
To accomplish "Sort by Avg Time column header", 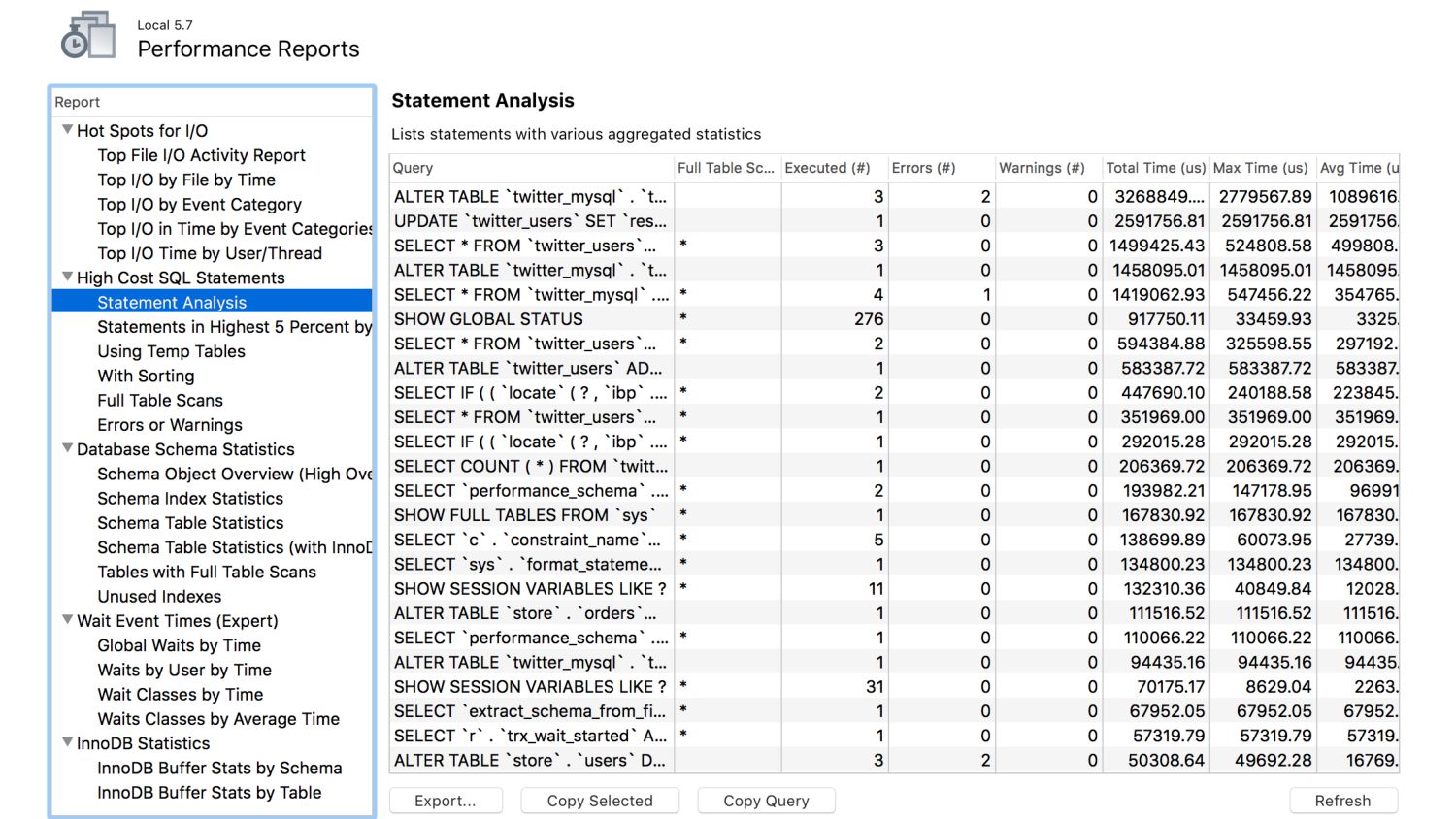I will point(1358,168).
